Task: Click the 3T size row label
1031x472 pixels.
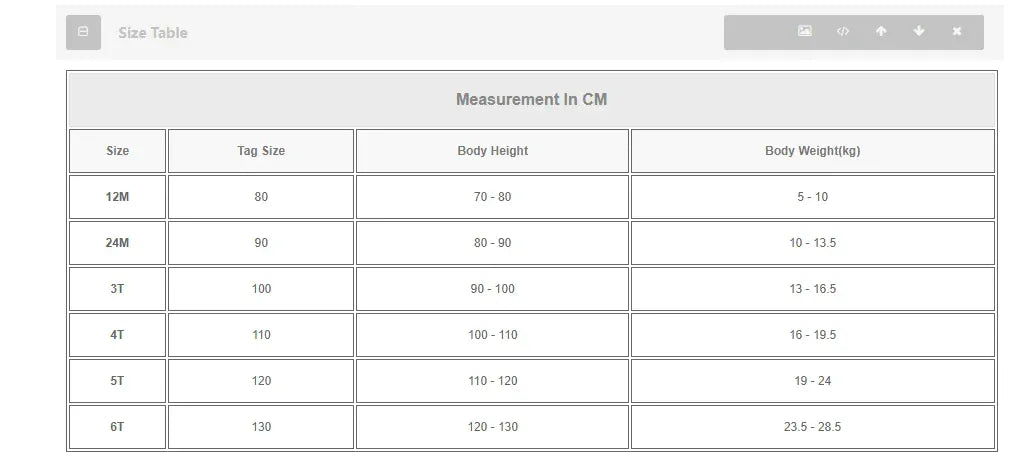Action: [117, 289]
